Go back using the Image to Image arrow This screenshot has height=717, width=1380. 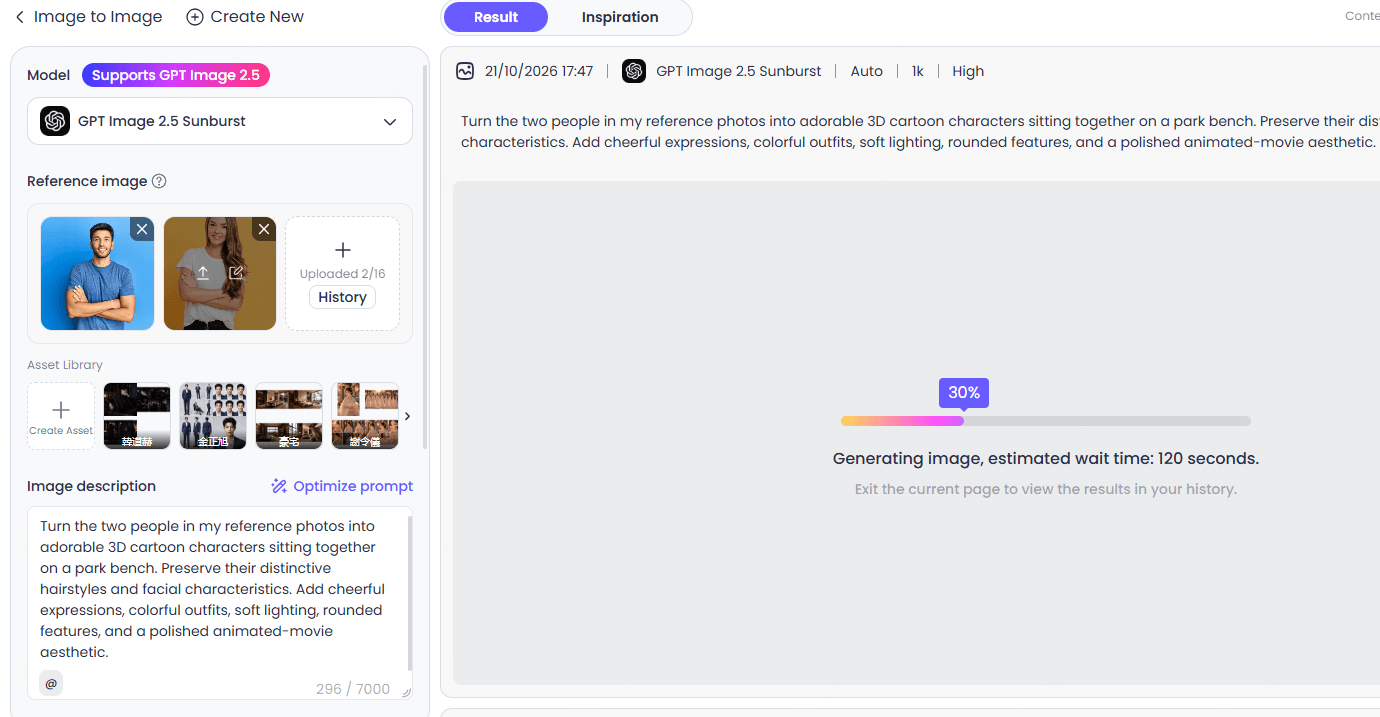coord(20,17)
